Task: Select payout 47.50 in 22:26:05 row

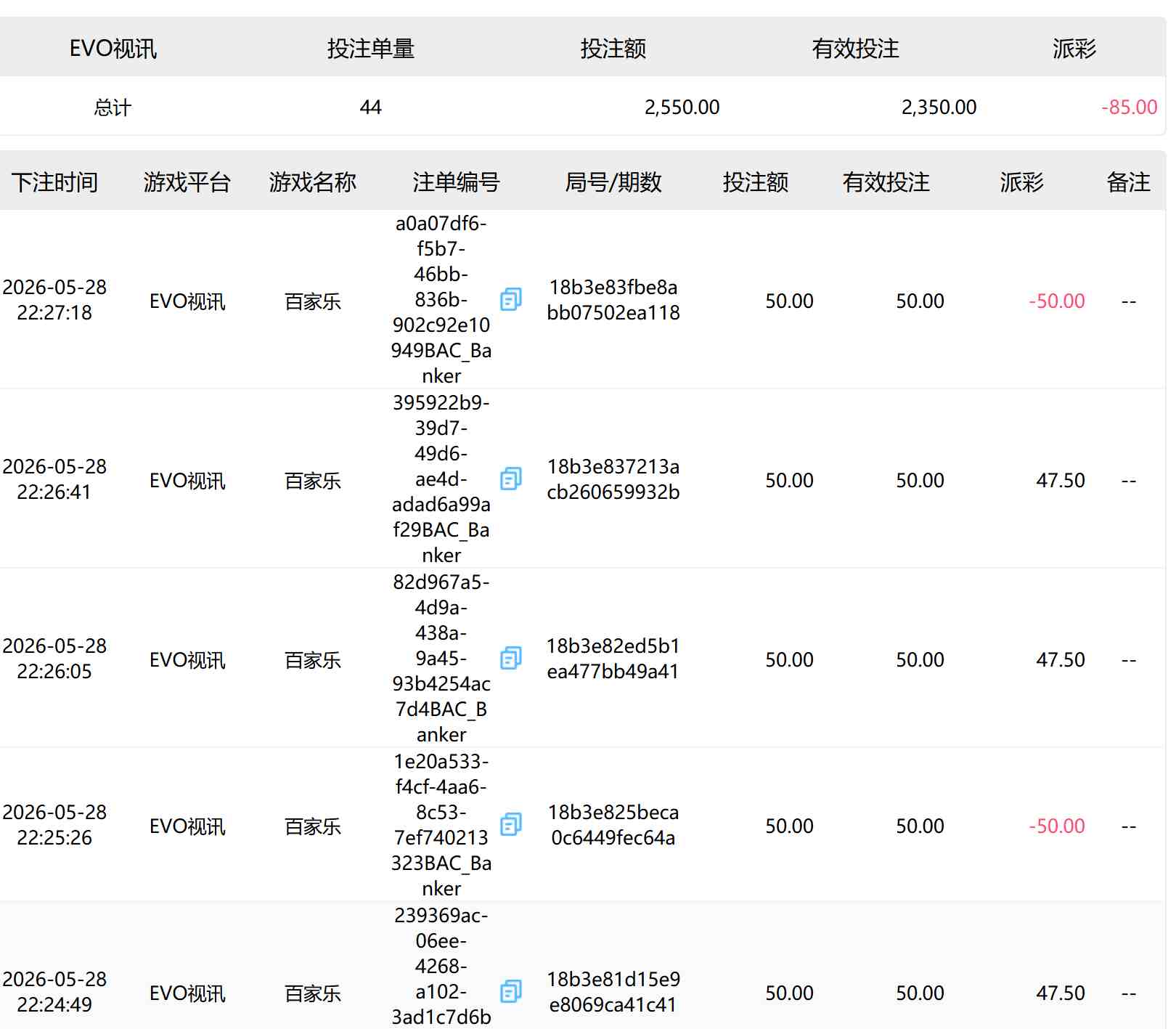Action: pos(1061,659)
